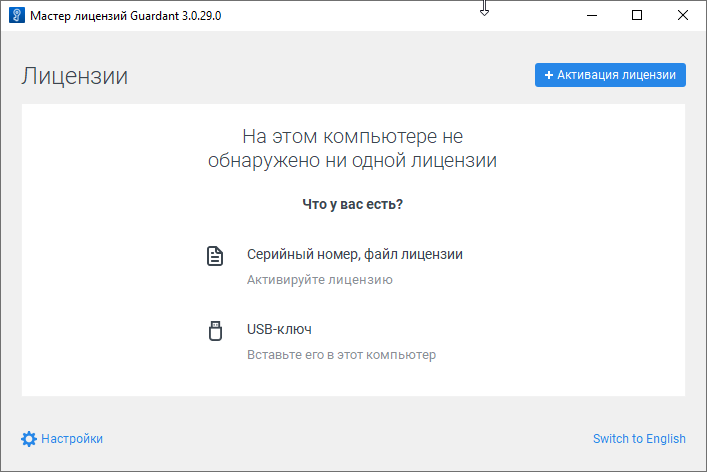Click the no licenses found message
This screenshot has height=472, width=707.
coord(353,148)
